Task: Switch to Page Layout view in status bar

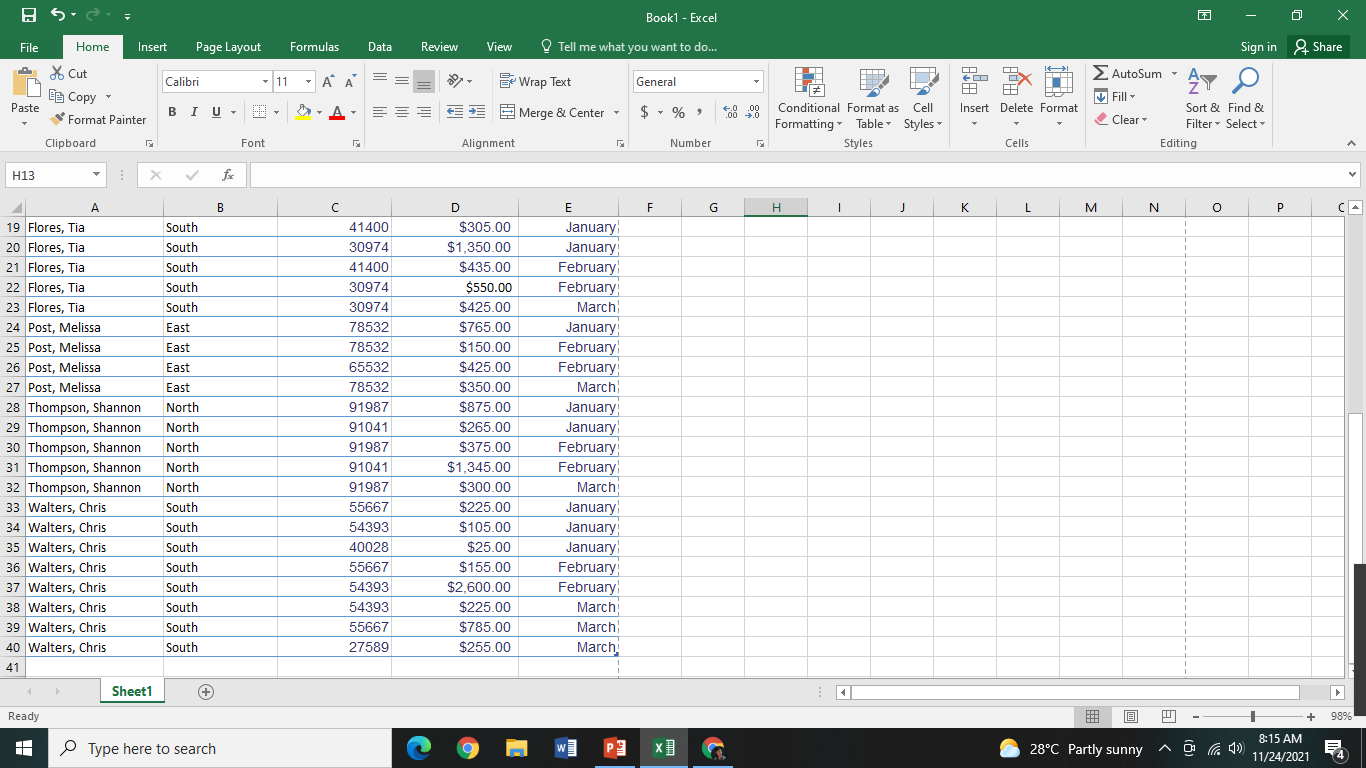Action: tap(1131, 717)
